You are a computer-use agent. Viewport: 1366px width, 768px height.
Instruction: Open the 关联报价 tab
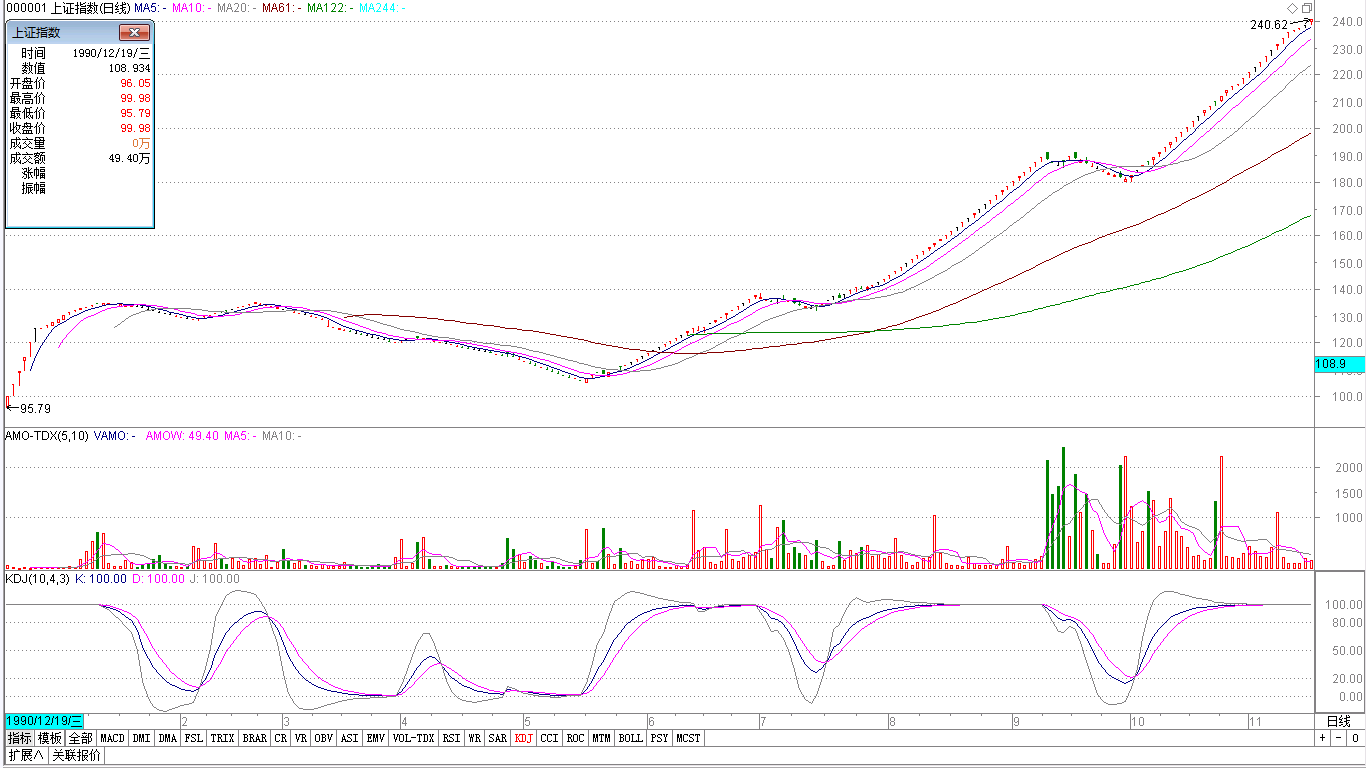point(77,755)
